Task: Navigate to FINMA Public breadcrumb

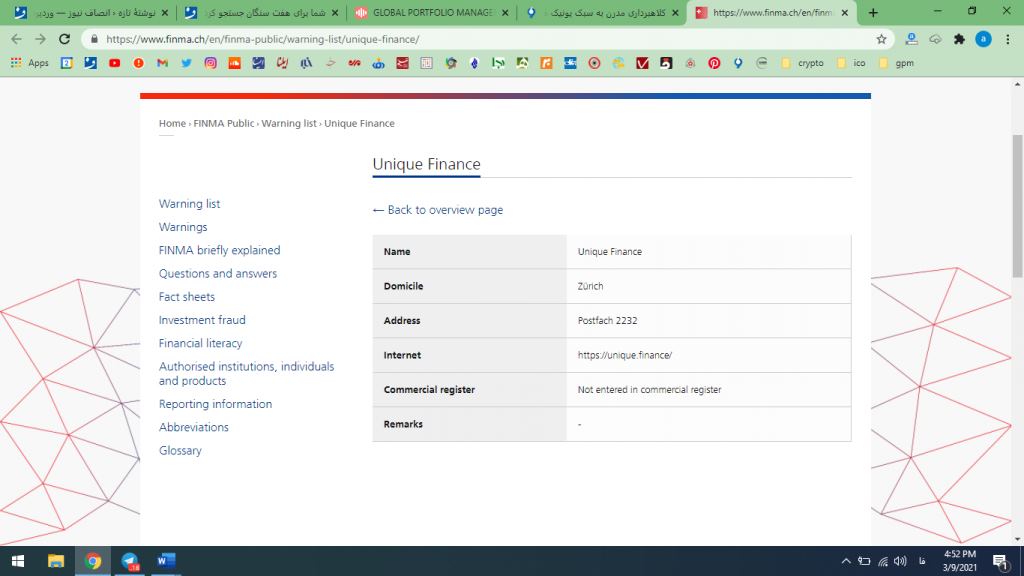Action: tap(224, 124)
